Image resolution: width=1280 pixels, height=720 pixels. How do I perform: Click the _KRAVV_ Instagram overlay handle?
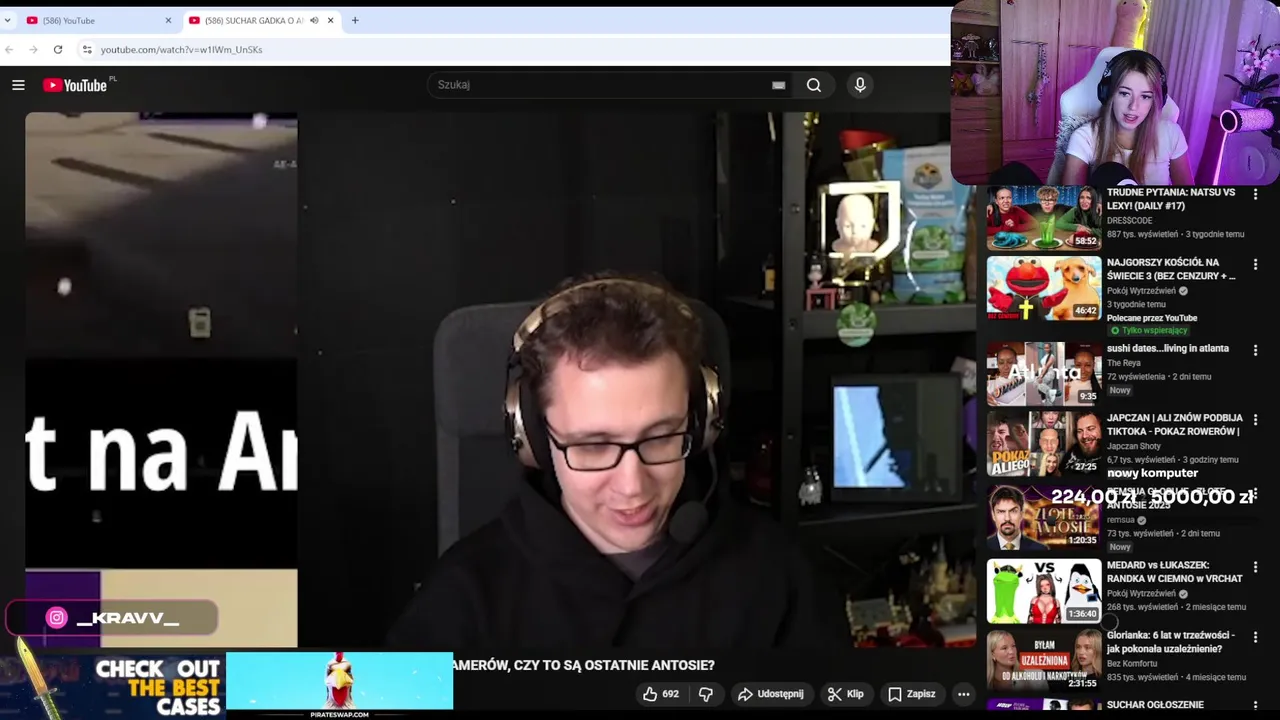click(x=112, y=618)
